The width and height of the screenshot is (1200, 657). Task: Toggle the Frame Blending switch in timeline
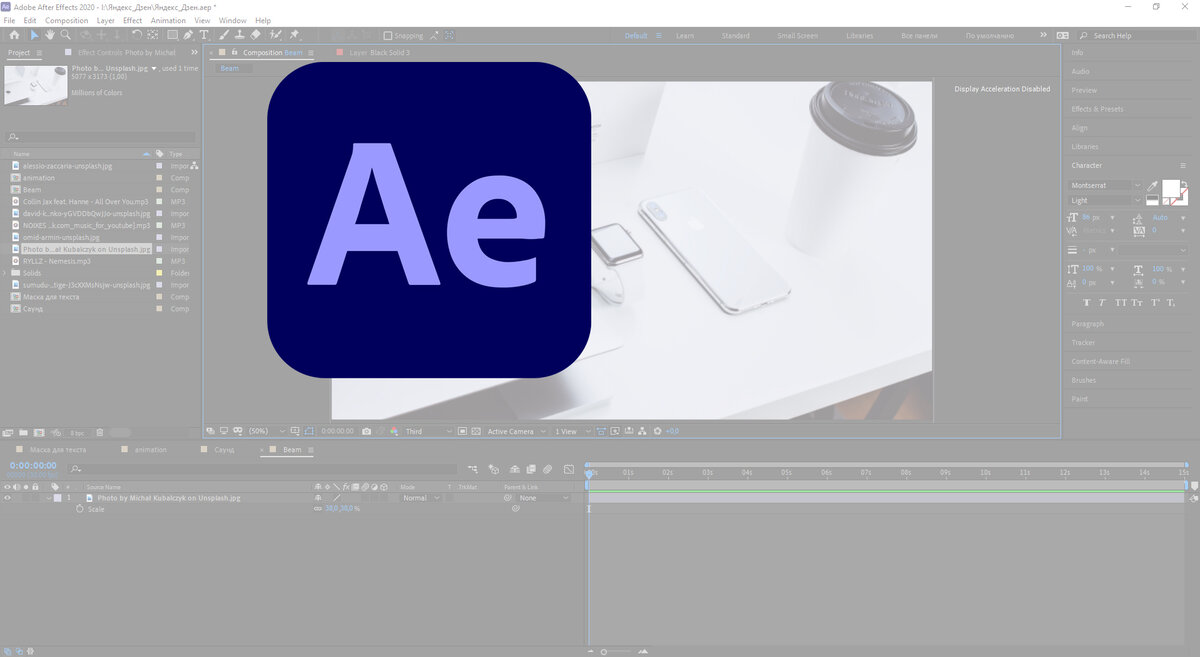pyautogui.click(x=531, y=469)
